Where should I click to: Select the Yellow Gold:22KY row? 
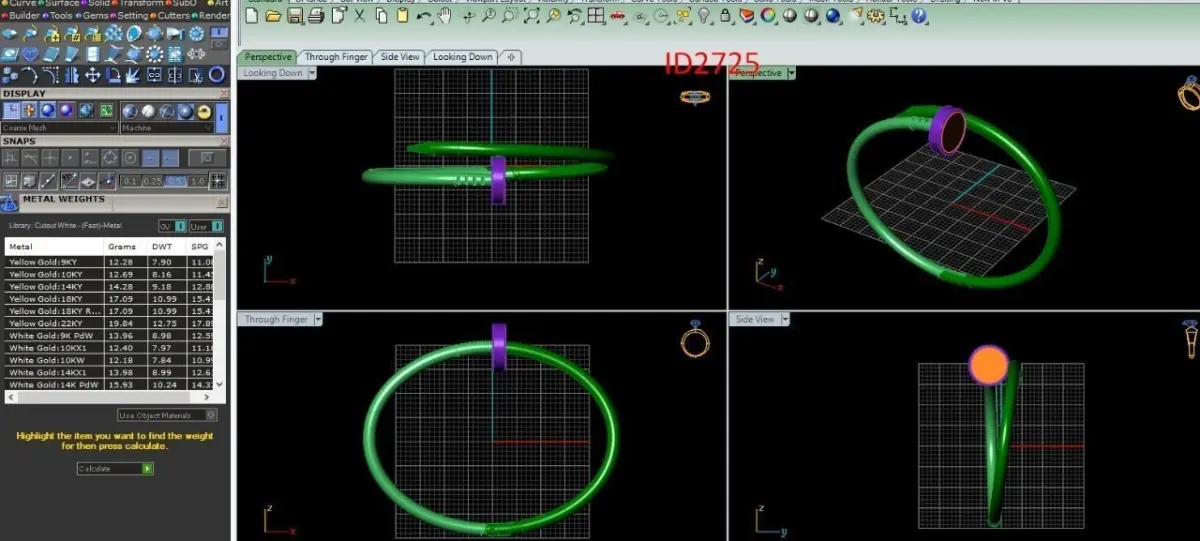(110, 323)
